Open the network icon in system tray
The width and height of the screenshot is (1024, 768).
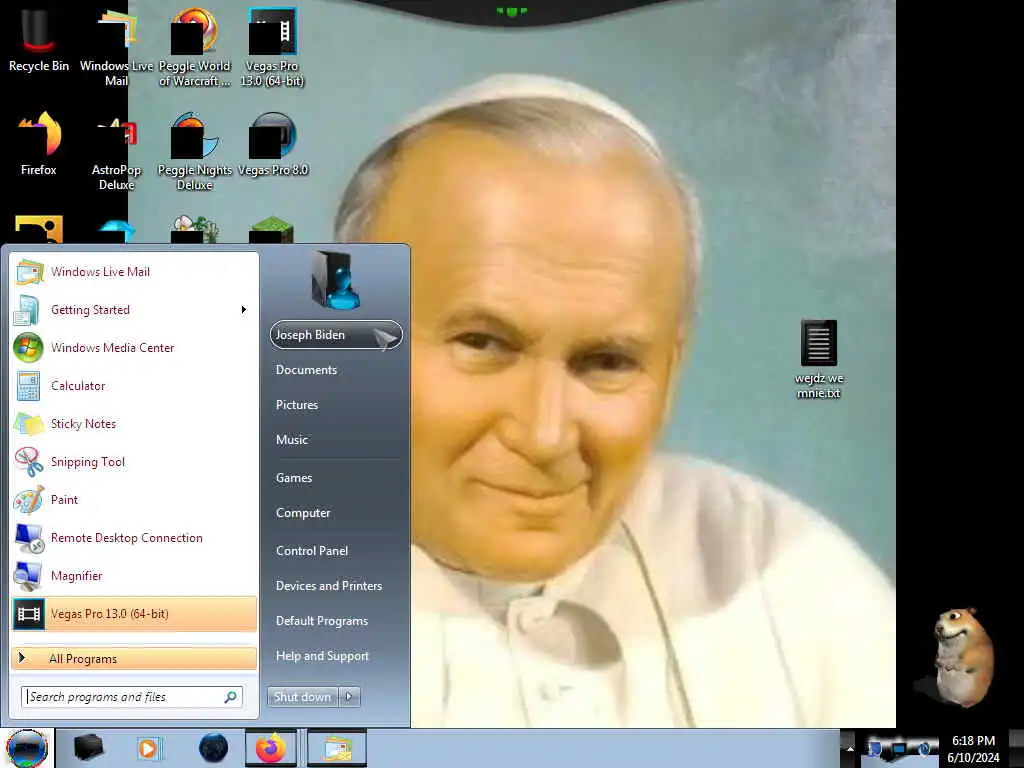899,748
